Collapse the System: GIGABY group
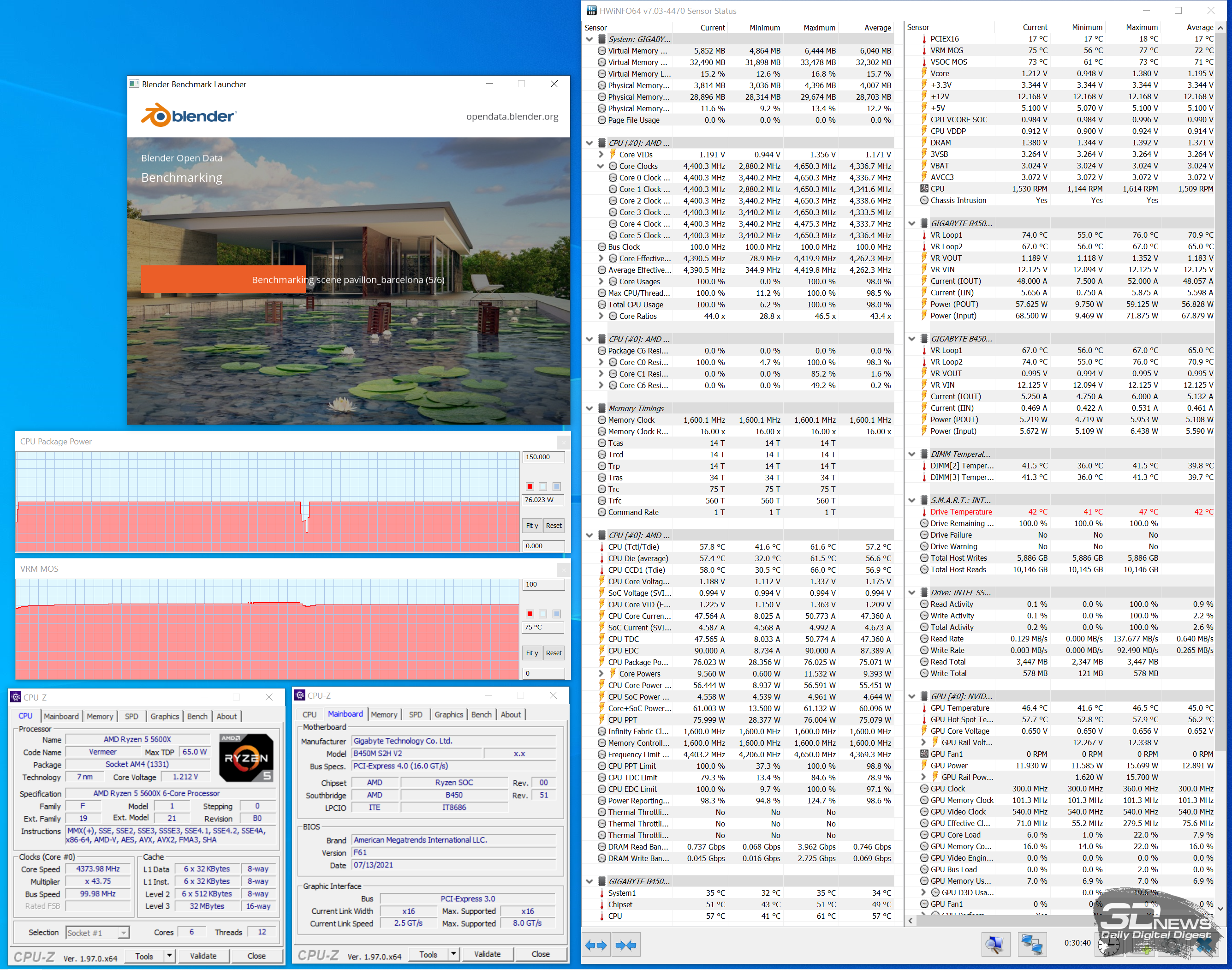This screenshot has height=970, width=1232. 589,39
